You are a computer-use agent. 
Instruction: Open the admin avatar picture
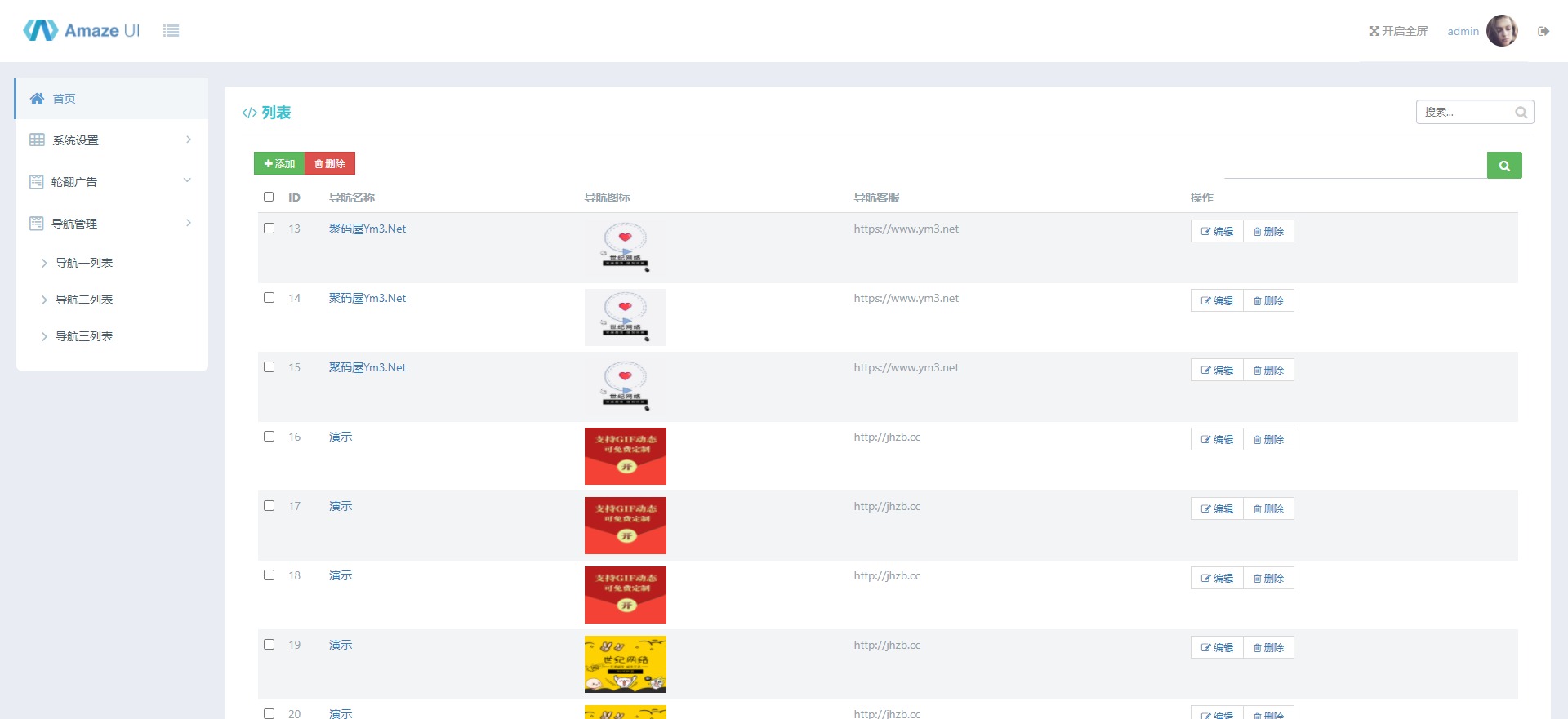pyautogui.click(x=1502, y=31)
